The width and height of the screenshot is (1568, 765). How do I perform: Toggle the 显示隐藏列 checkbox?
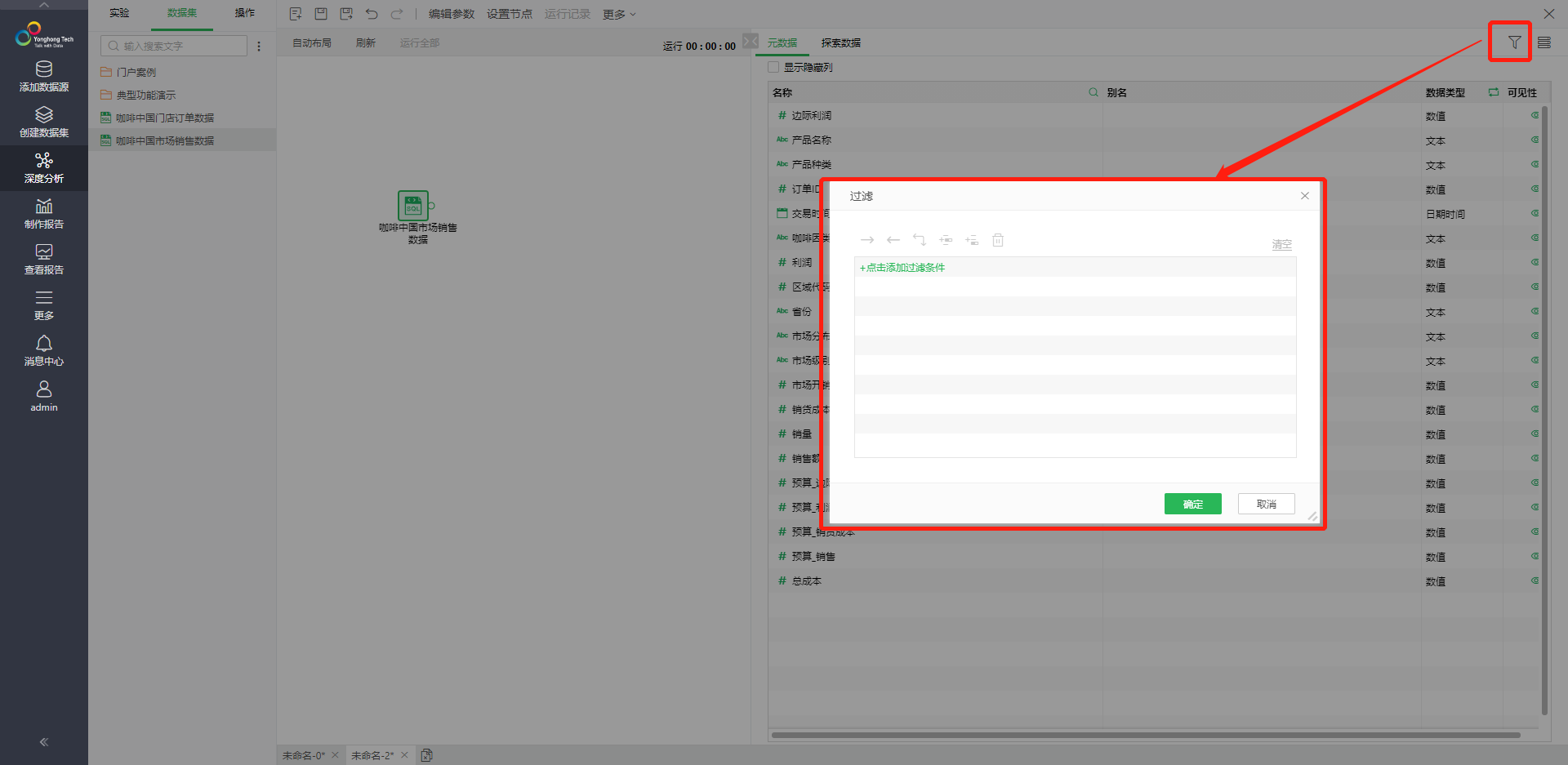[x=773, y=67]
